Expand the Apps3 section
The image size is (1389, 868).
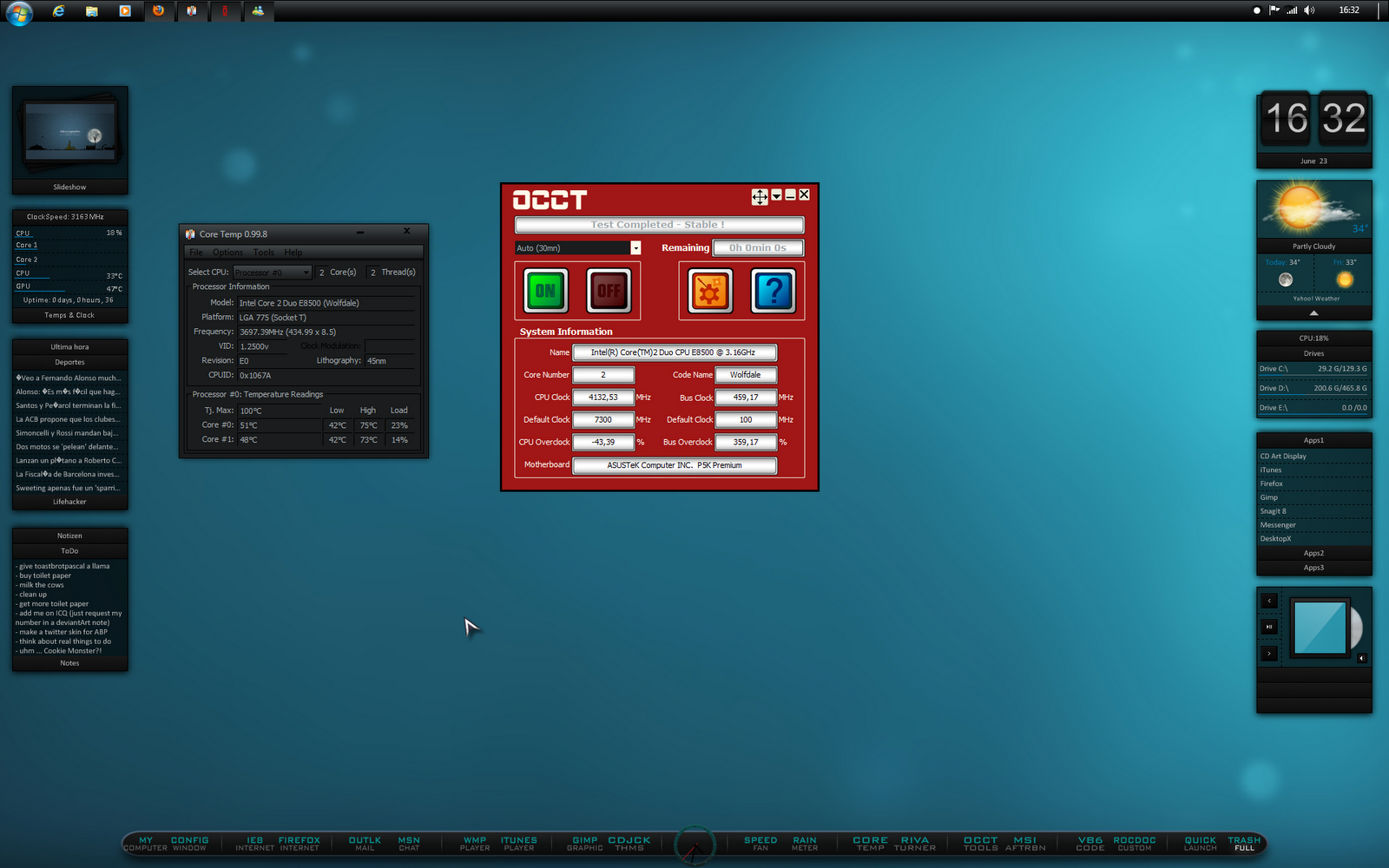(x=1313, y=568)
